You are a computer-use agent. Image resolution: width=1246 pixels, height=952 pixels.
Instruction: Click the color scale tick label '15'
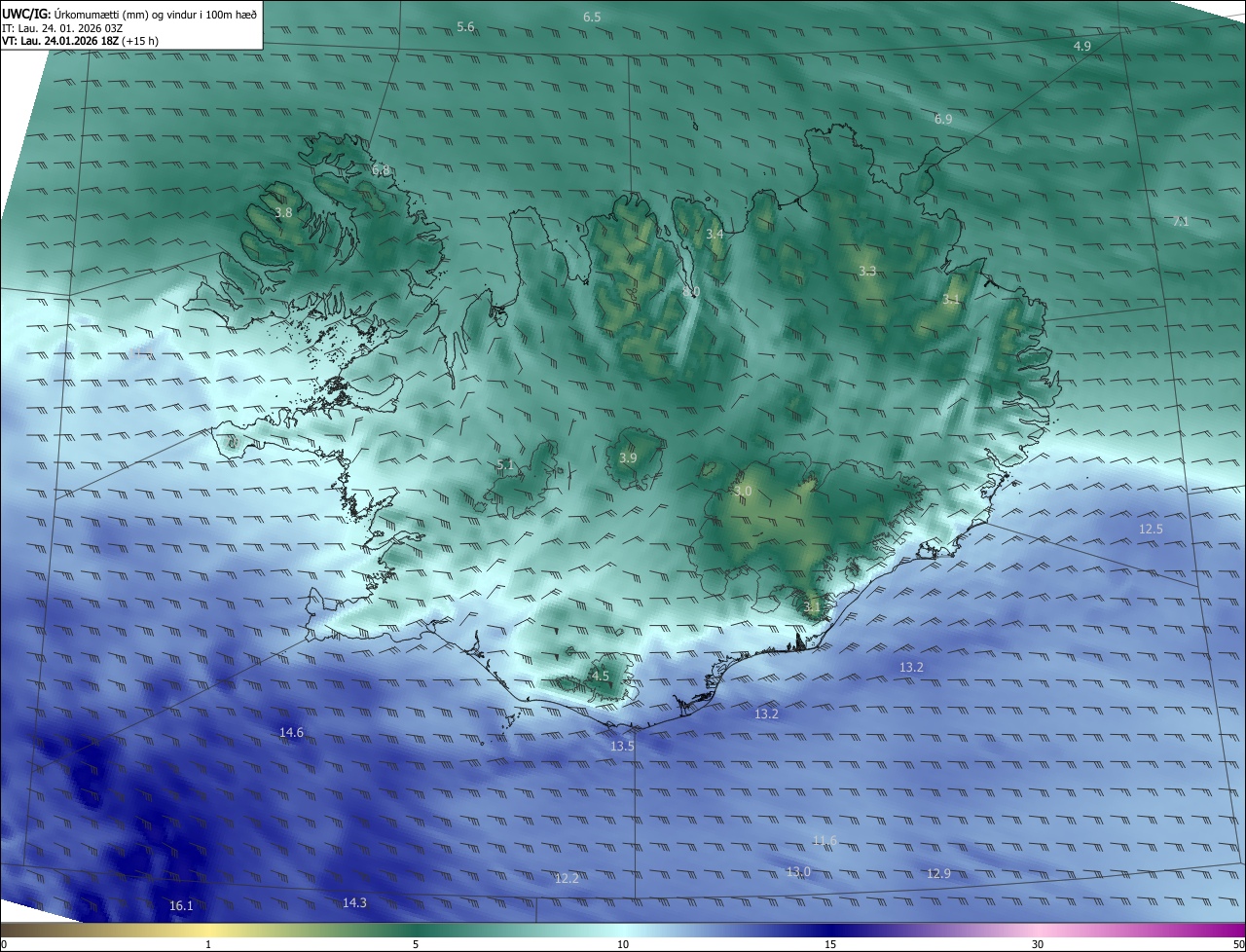830,945
